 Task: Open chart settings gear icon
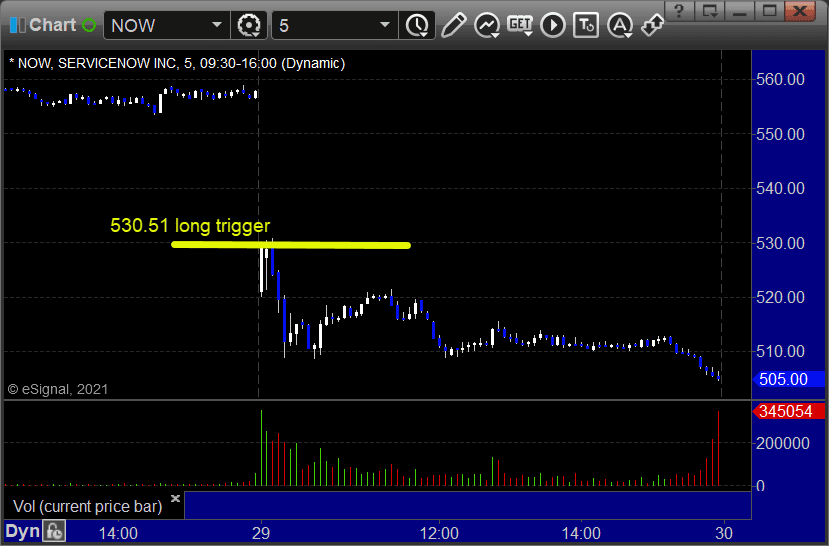tap(248, 25)
